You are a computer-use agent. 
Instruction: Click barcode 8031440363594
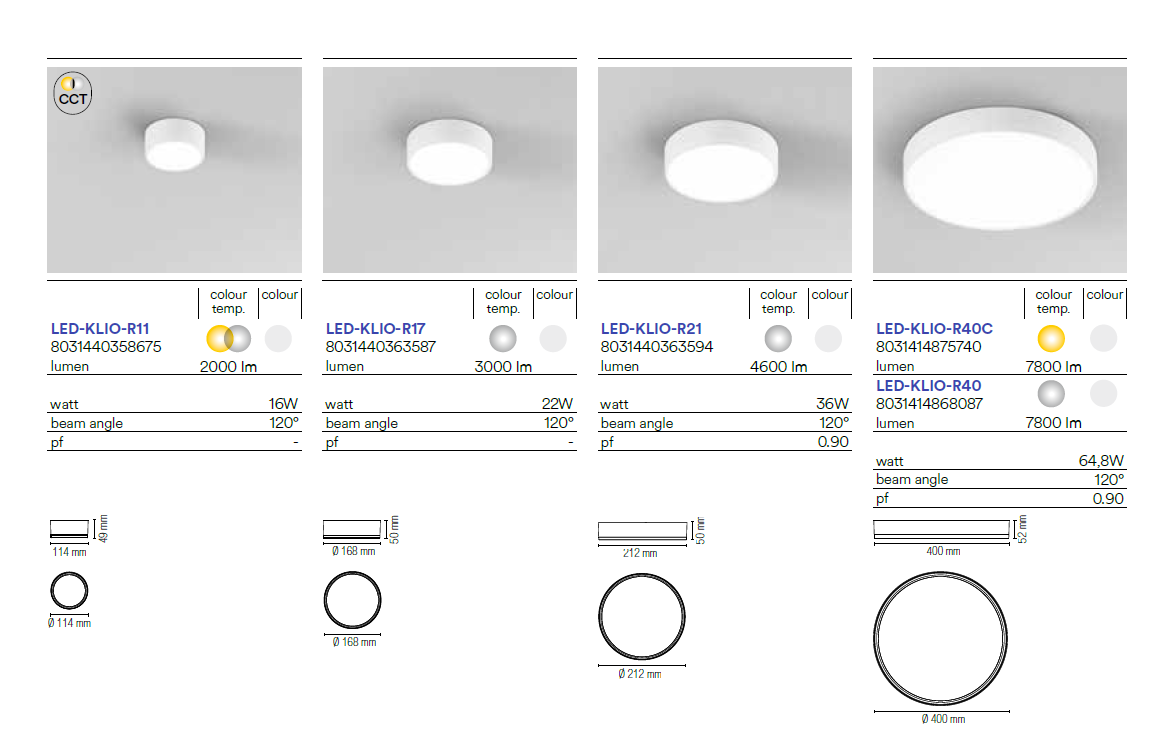click(x=657, y=347)
